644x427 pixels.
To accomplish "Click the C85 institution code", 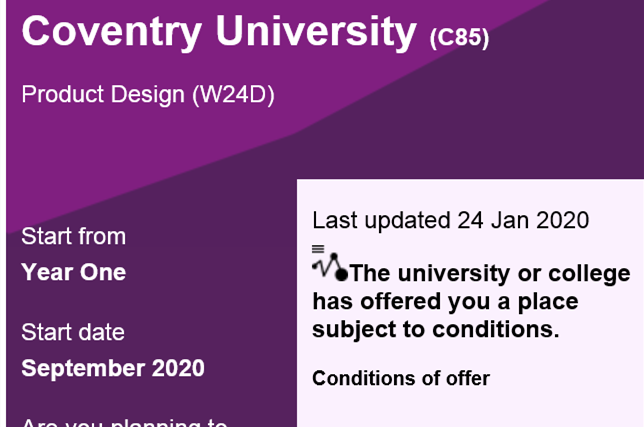I will (459, 39).
